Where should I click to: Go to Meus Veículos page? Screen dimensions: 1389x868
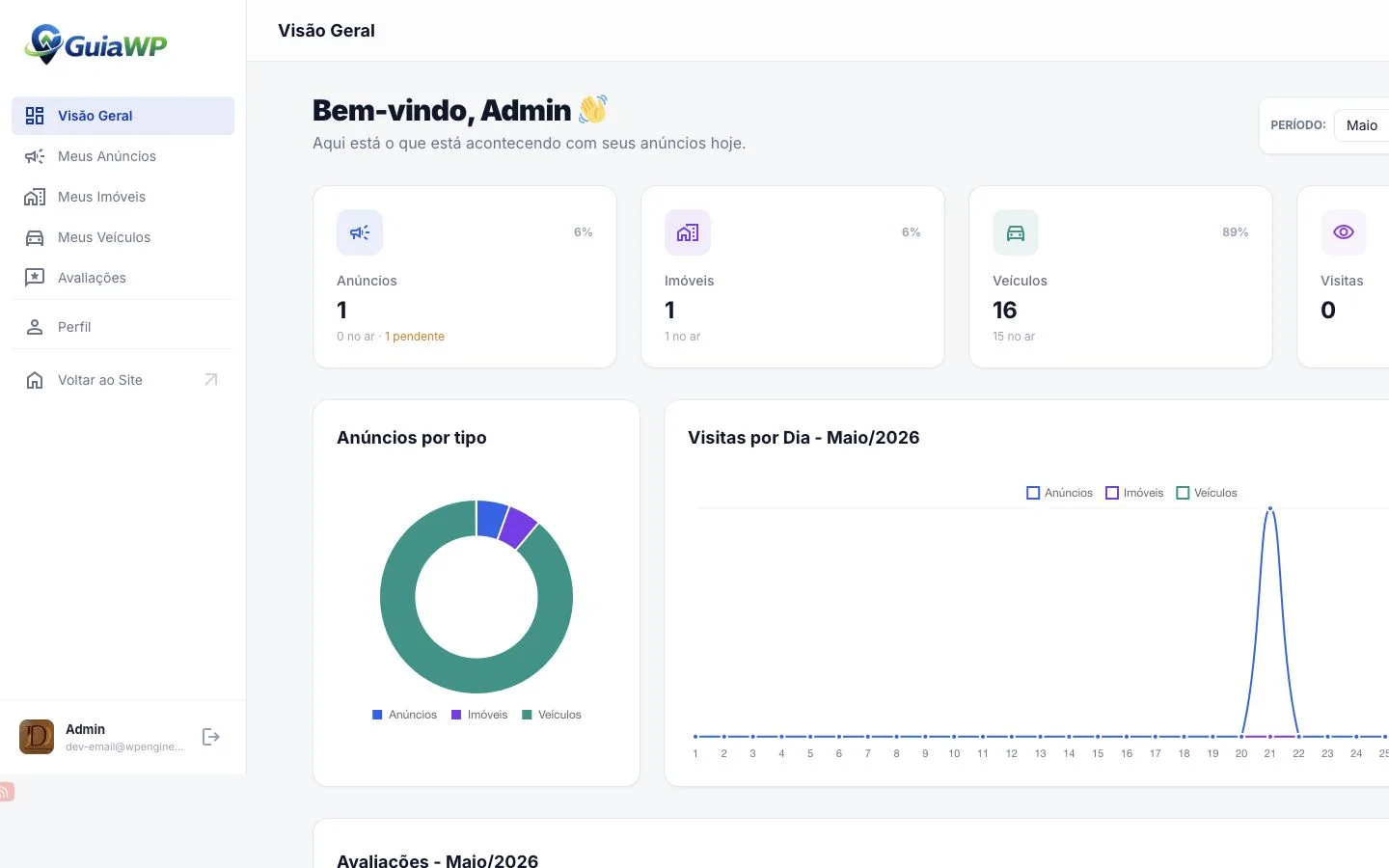[123, 237]
